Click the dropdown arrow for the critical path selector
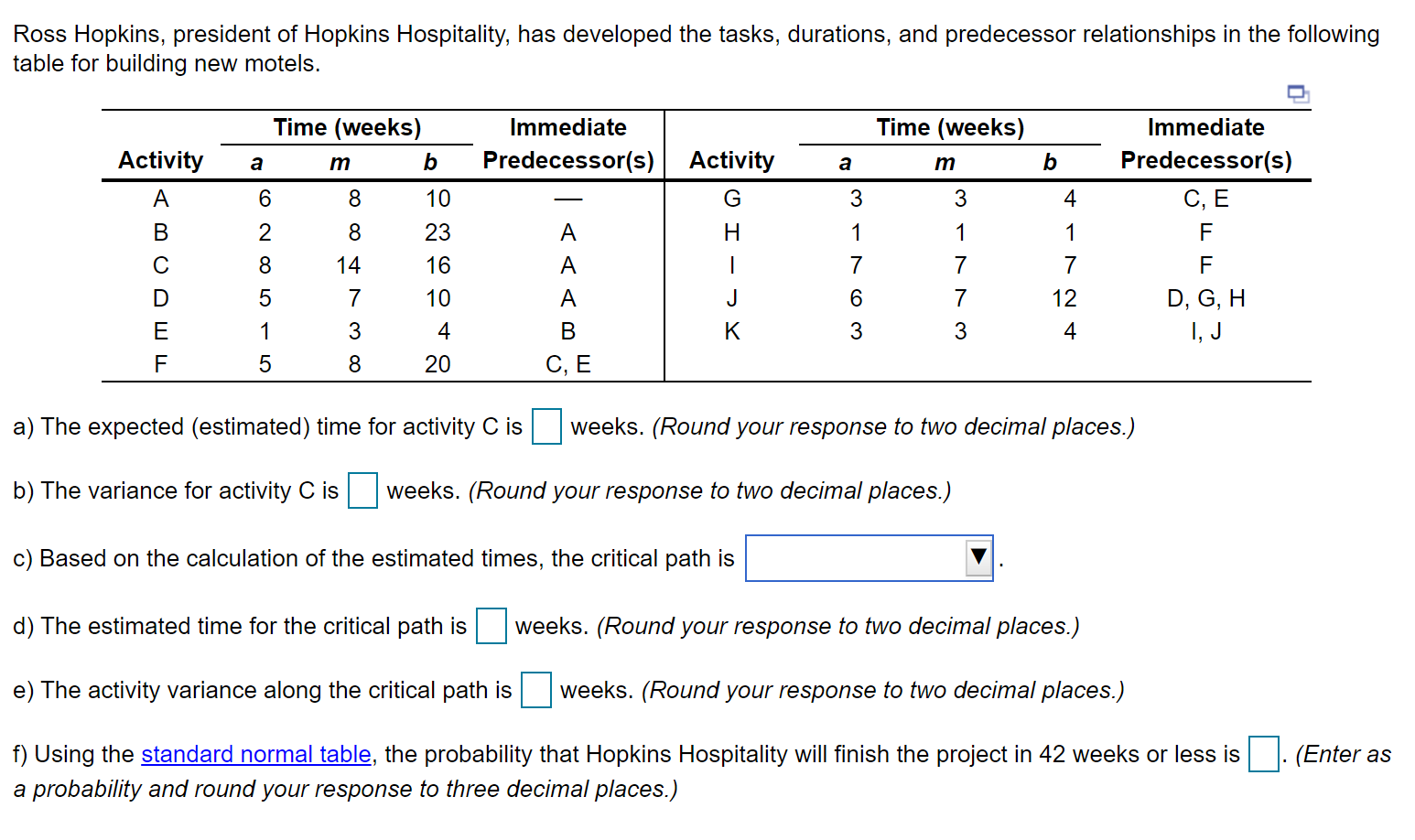Viewport: 1415px width, 840px height. pos(976,556)
